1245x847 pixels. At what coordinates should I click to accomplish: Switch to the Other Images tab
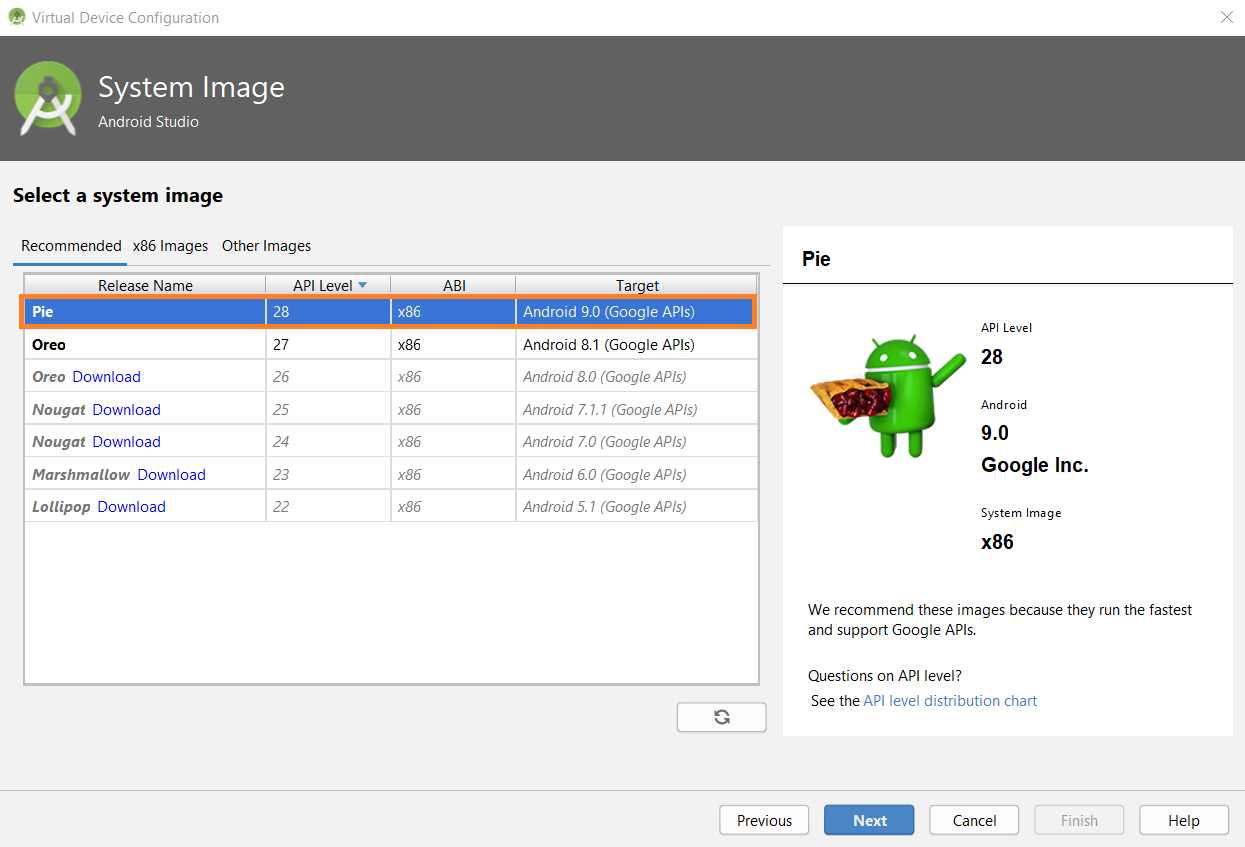266,246
